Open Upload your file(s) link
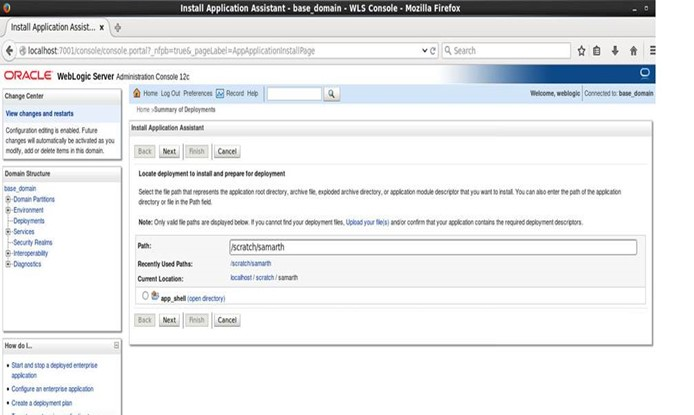 coord(367,223)
